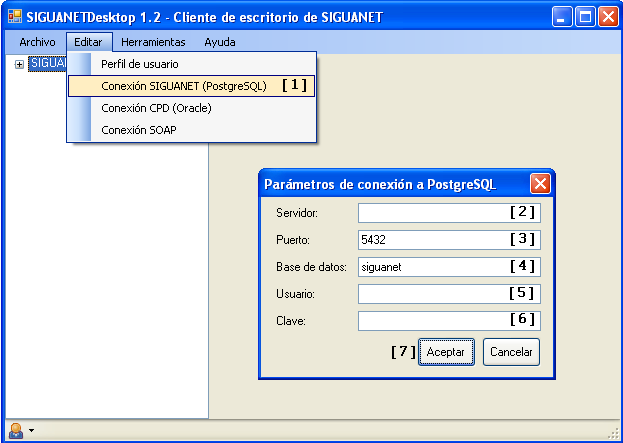Confirm with the Aceptar button
Image resolution: width=623 pixels, height=443 pixels.
point(446,352)
